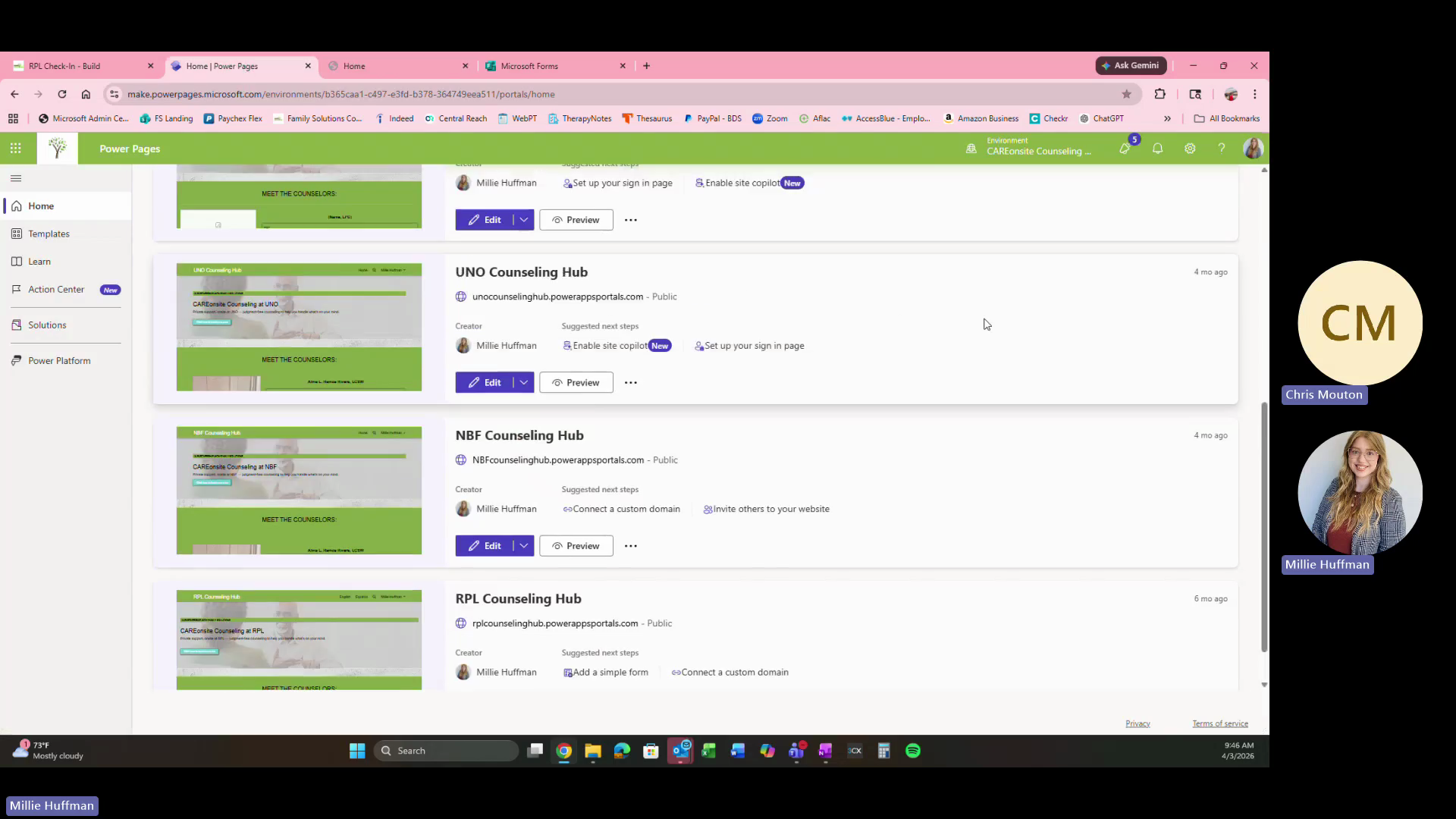Open Microsoft Teams from the taskbar
Image resolution: width=1456 pixels, height=819 pixels.
click(x=796, y=751)
